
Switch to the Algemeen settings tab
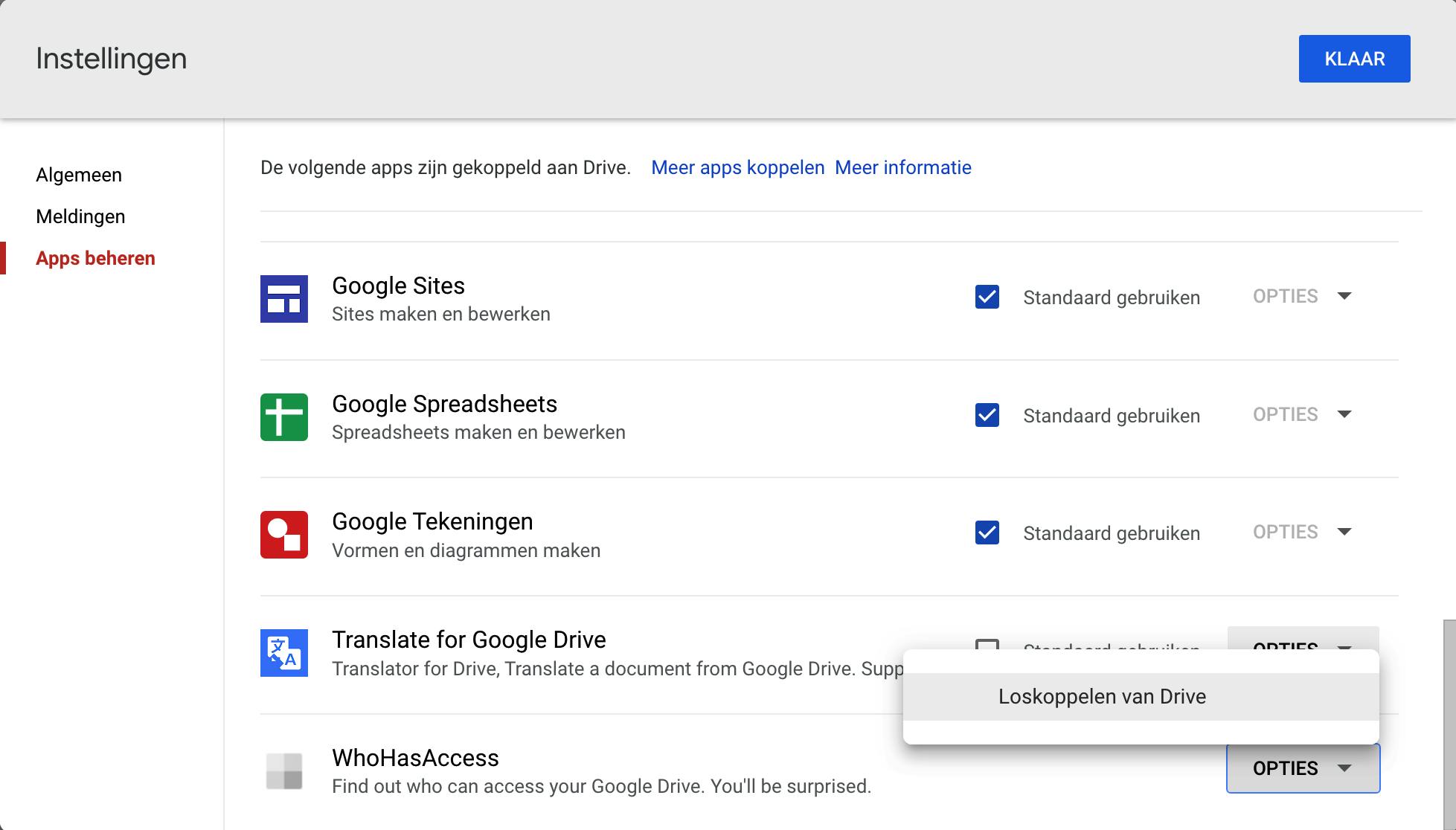tap(79, 175)
